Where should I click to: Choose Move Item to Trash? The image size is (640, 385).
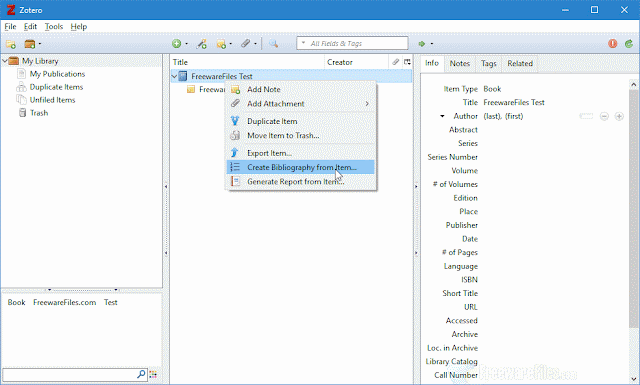(301, 136)
